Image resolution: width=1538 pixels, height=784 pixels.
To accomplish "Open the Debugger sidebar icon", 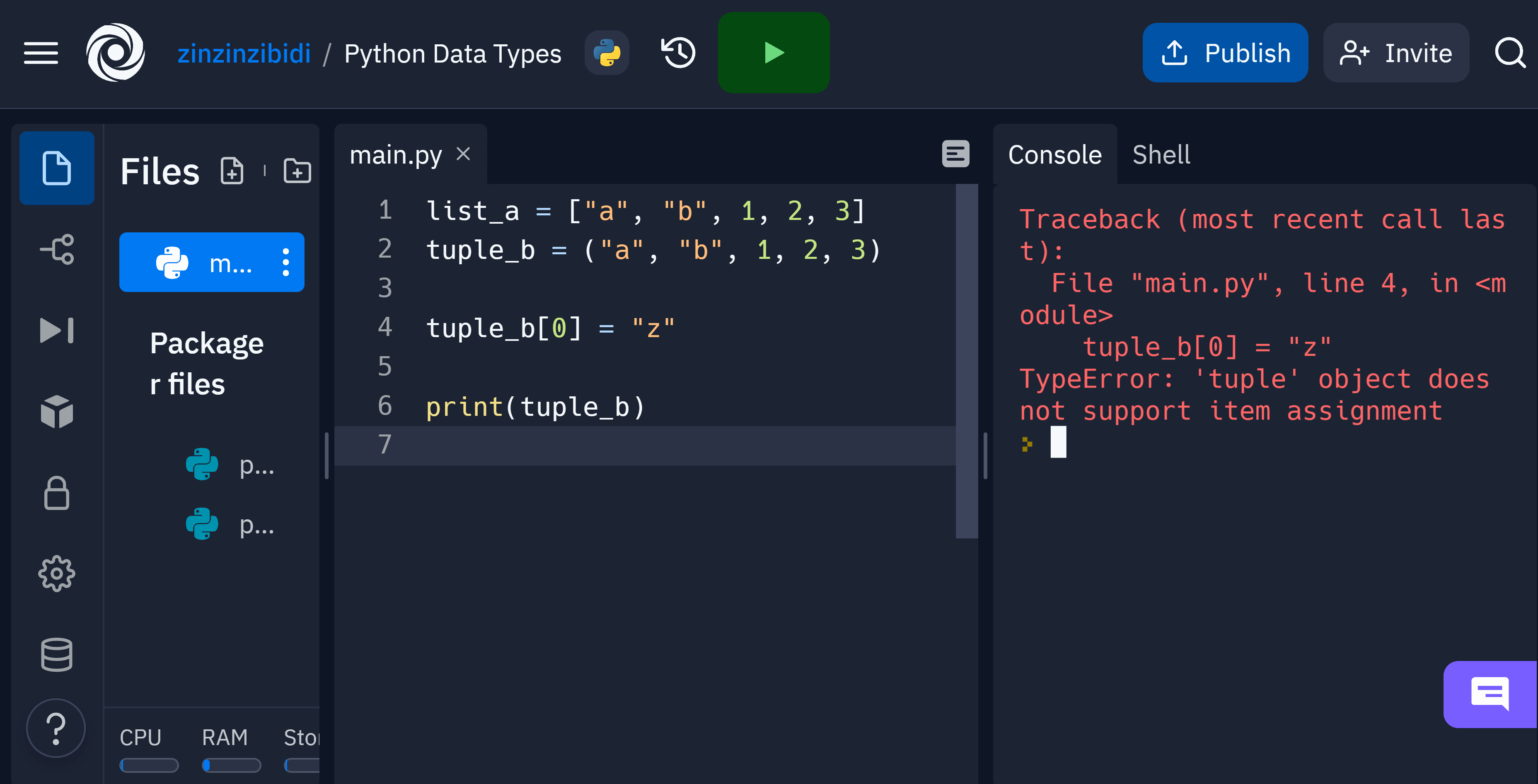I will click(x=57, y=330).
